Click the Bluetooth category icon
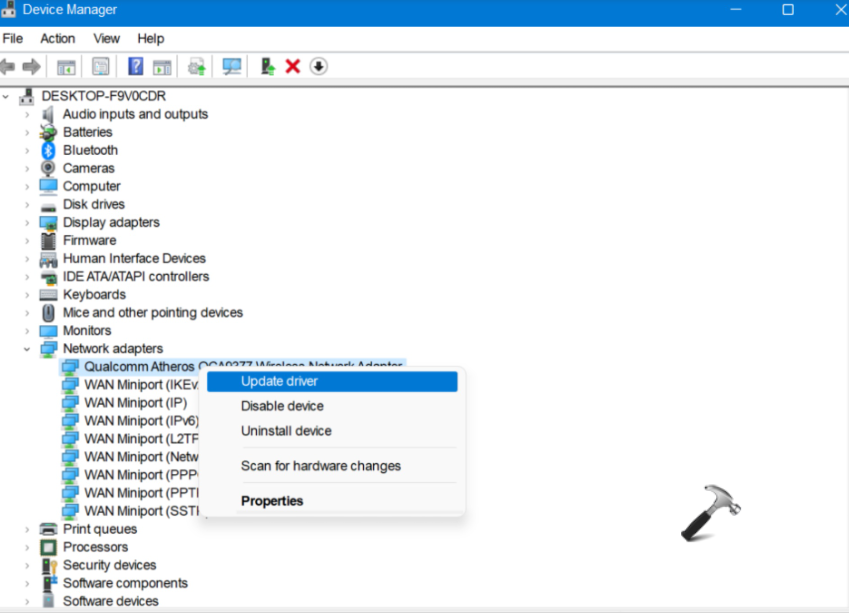The width and height of the screenshot is (849, 613). pos(48,150)
